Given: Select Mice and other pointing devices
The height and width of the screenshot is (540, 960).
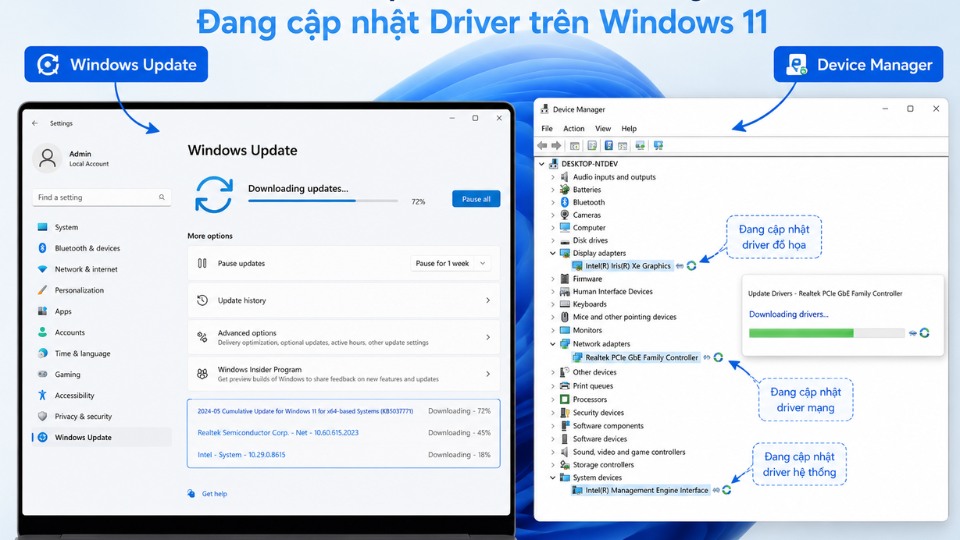Looking at the screenshot, I should tap(624, 317).
